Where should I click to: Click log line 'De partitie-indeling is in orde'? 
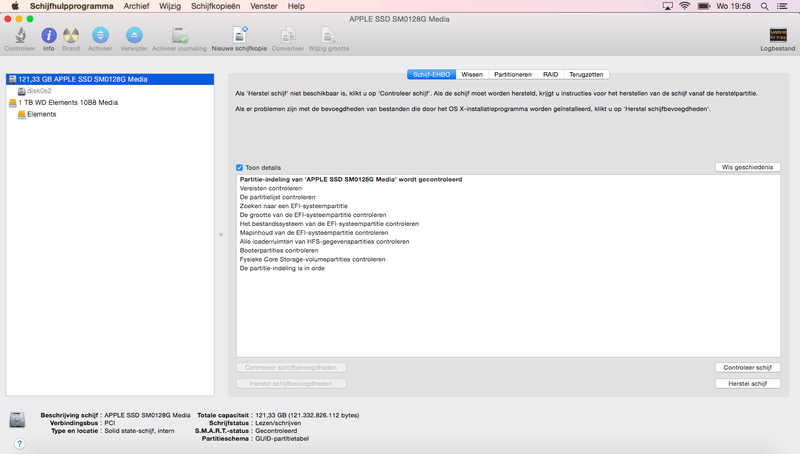click(x=282, y=268)
